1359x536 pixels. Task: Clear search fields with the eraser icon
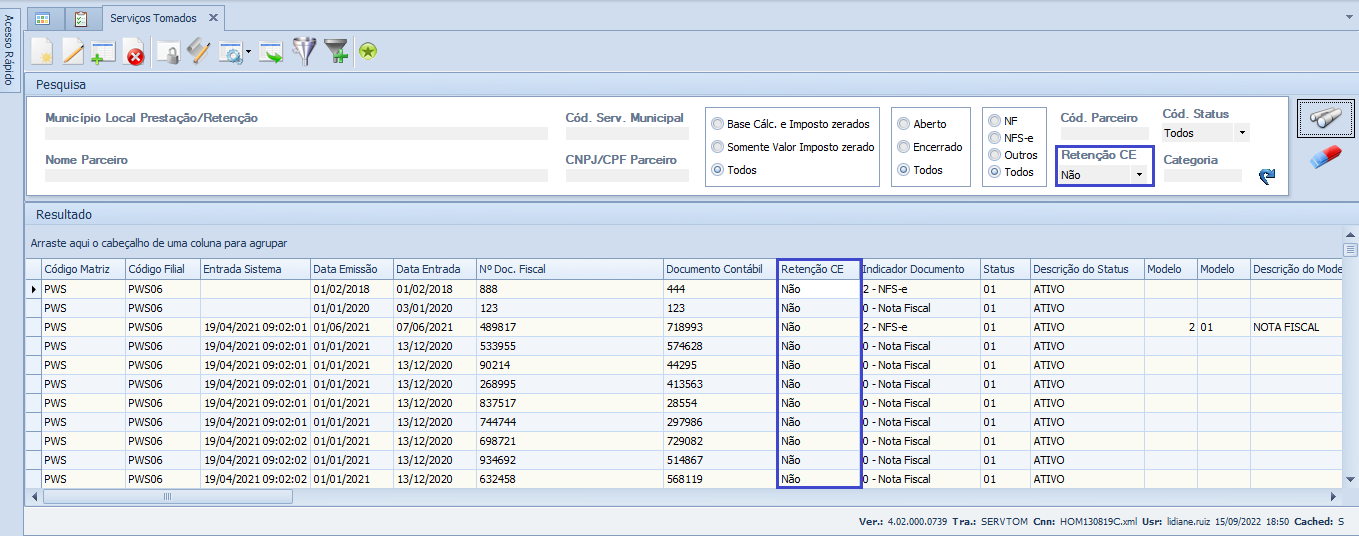(x=1324, y=157)
